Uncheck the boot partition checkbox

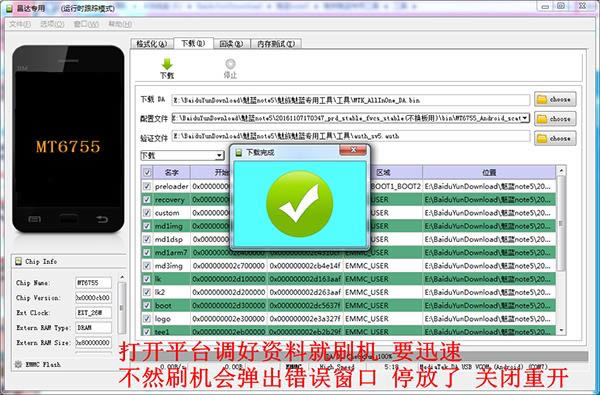click(x=147, y=305)
